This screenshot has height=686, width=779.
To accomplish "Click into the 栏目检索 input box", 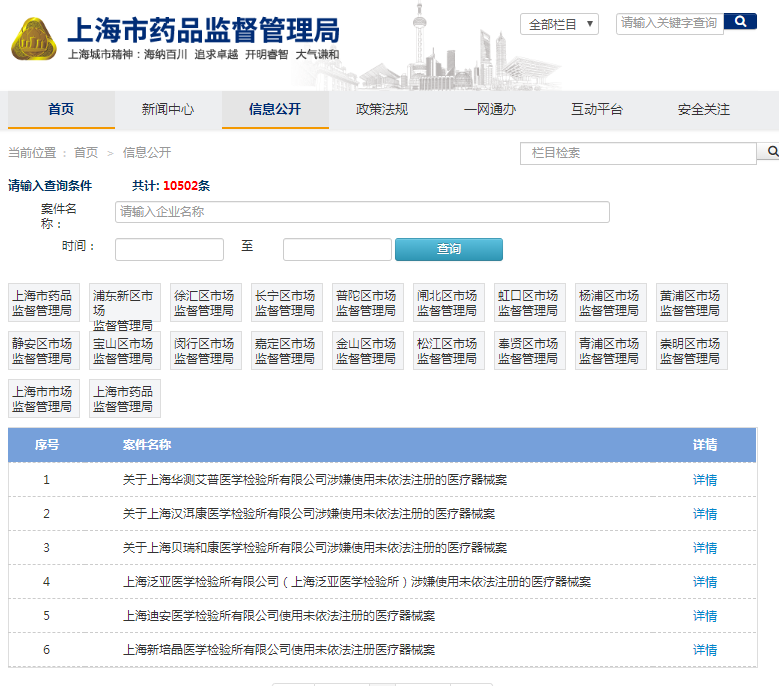I will [x=638, y=153].
